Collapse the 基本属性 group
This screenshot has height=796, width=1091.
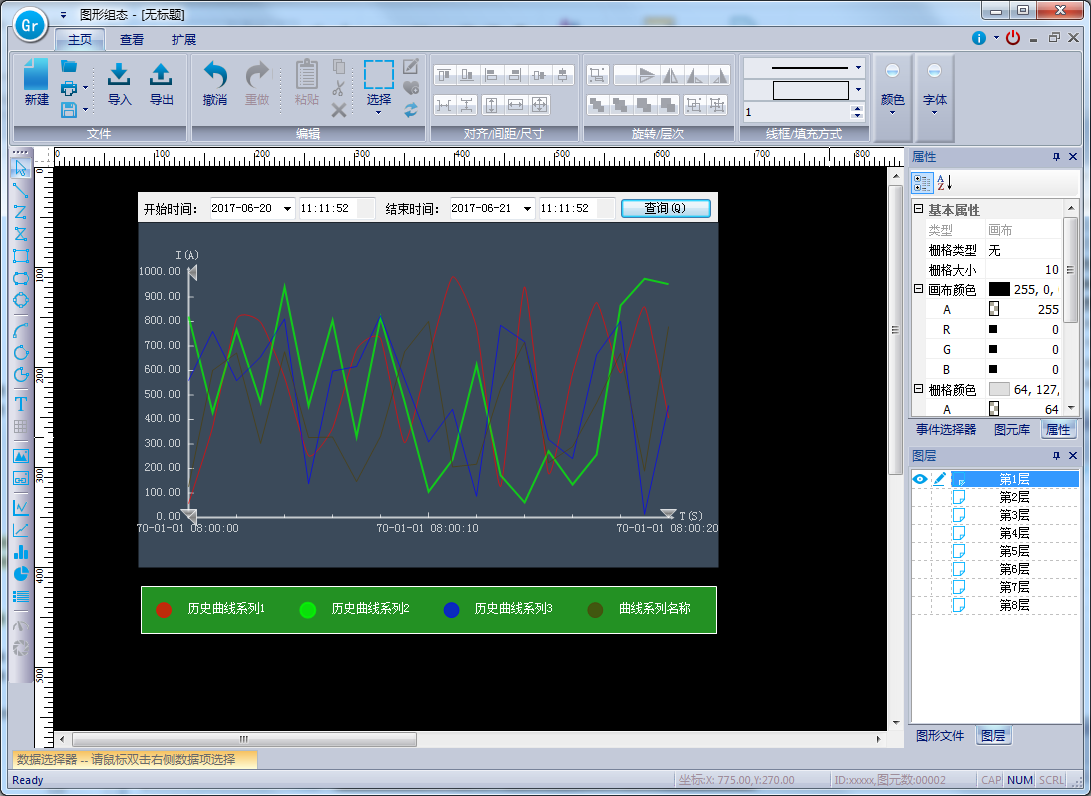[918, 209]
